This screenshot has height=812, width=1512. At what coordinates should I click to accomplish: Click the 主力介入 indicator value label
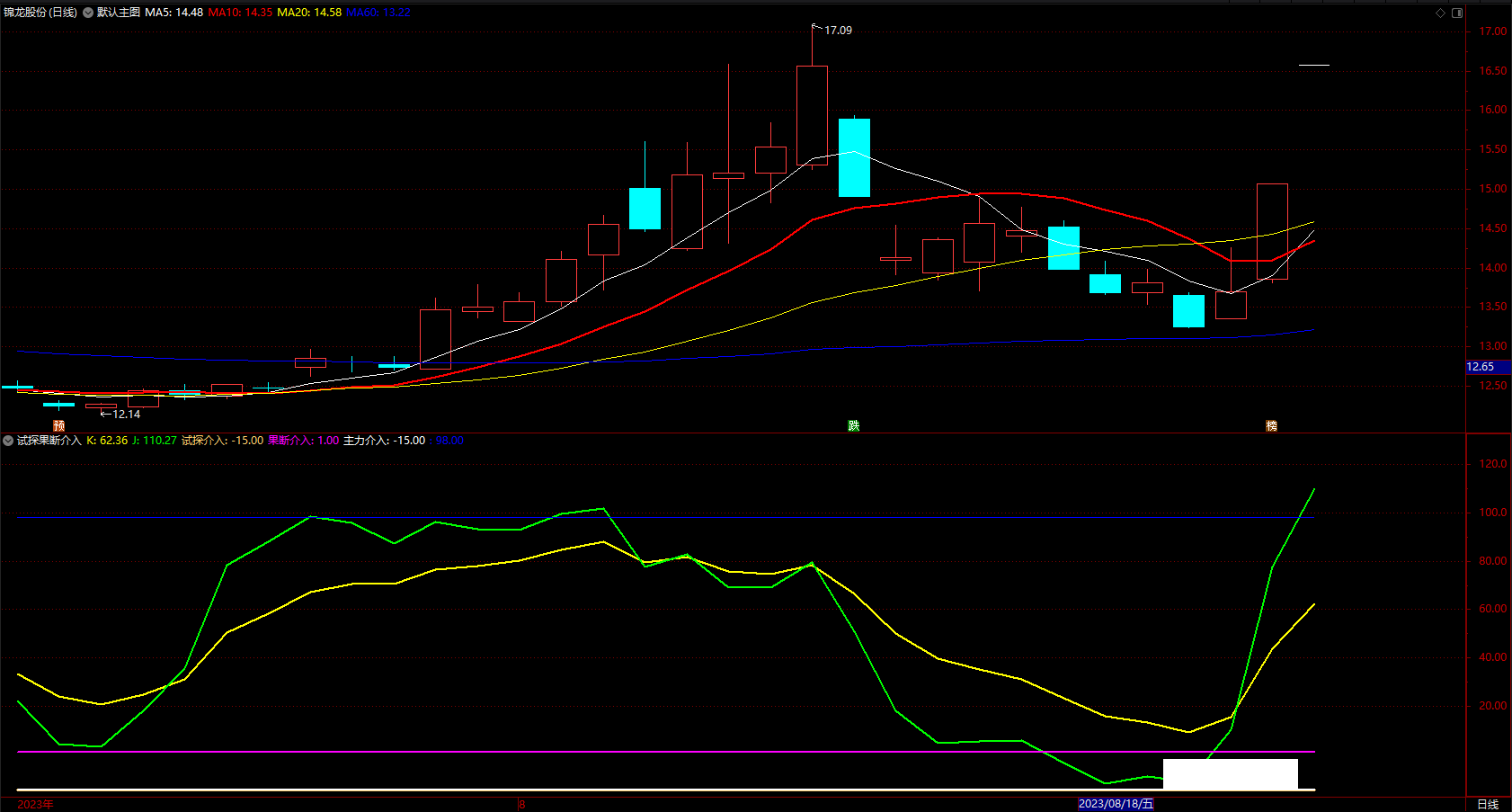pyautogui.click(x=384, y=441)
